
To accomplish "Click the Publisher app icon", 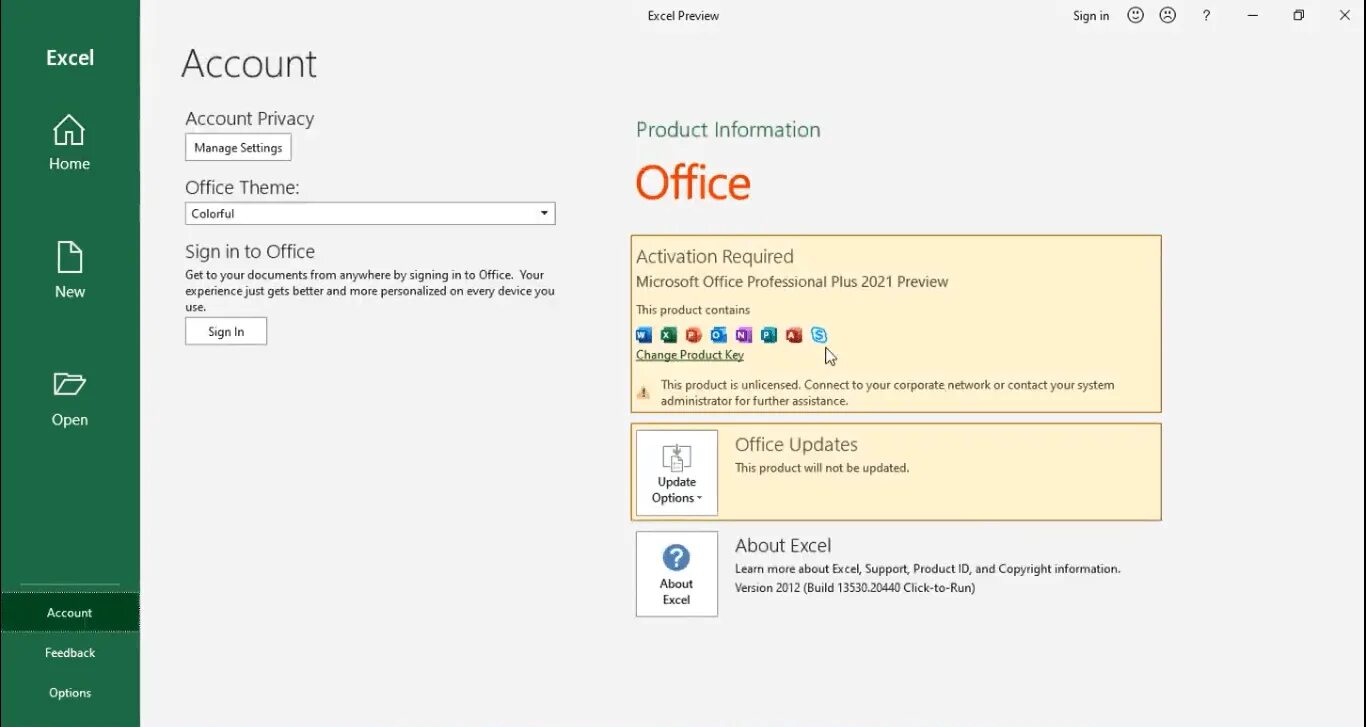I will pyautogui.click(x=769, y=335).
